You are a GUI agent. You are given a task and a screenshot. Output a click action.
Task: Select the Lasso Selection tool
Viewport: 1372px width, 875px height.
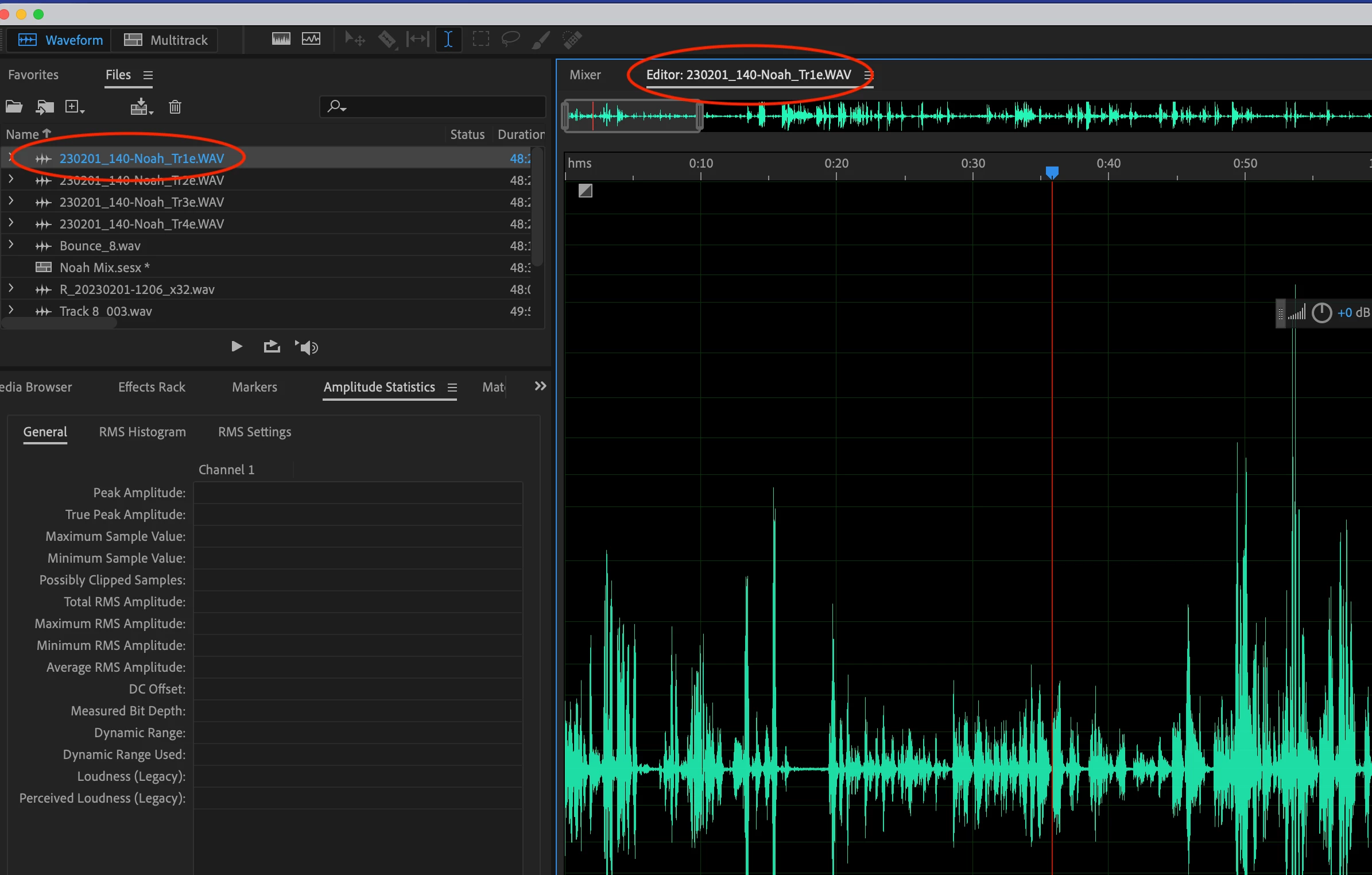pyautogui.click(x=510, y=39)
